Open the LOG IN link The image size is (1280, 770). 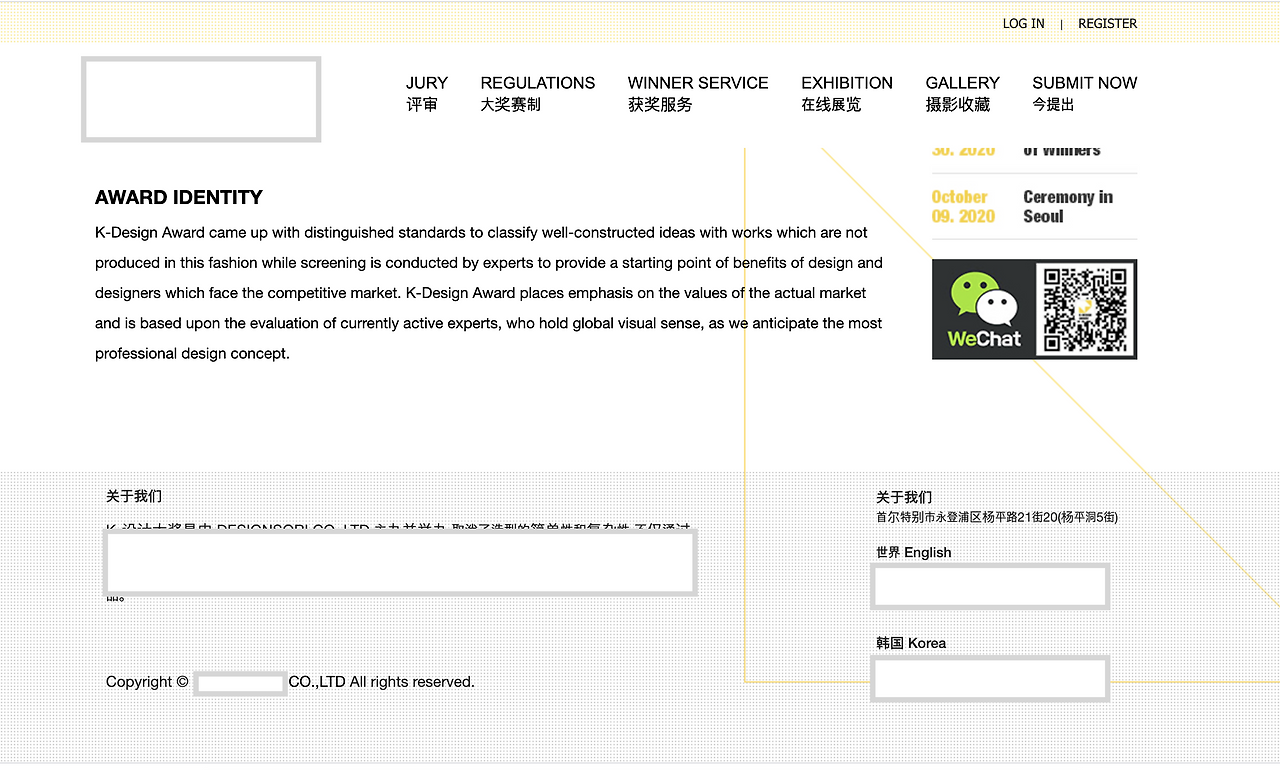click(1023, 23)
